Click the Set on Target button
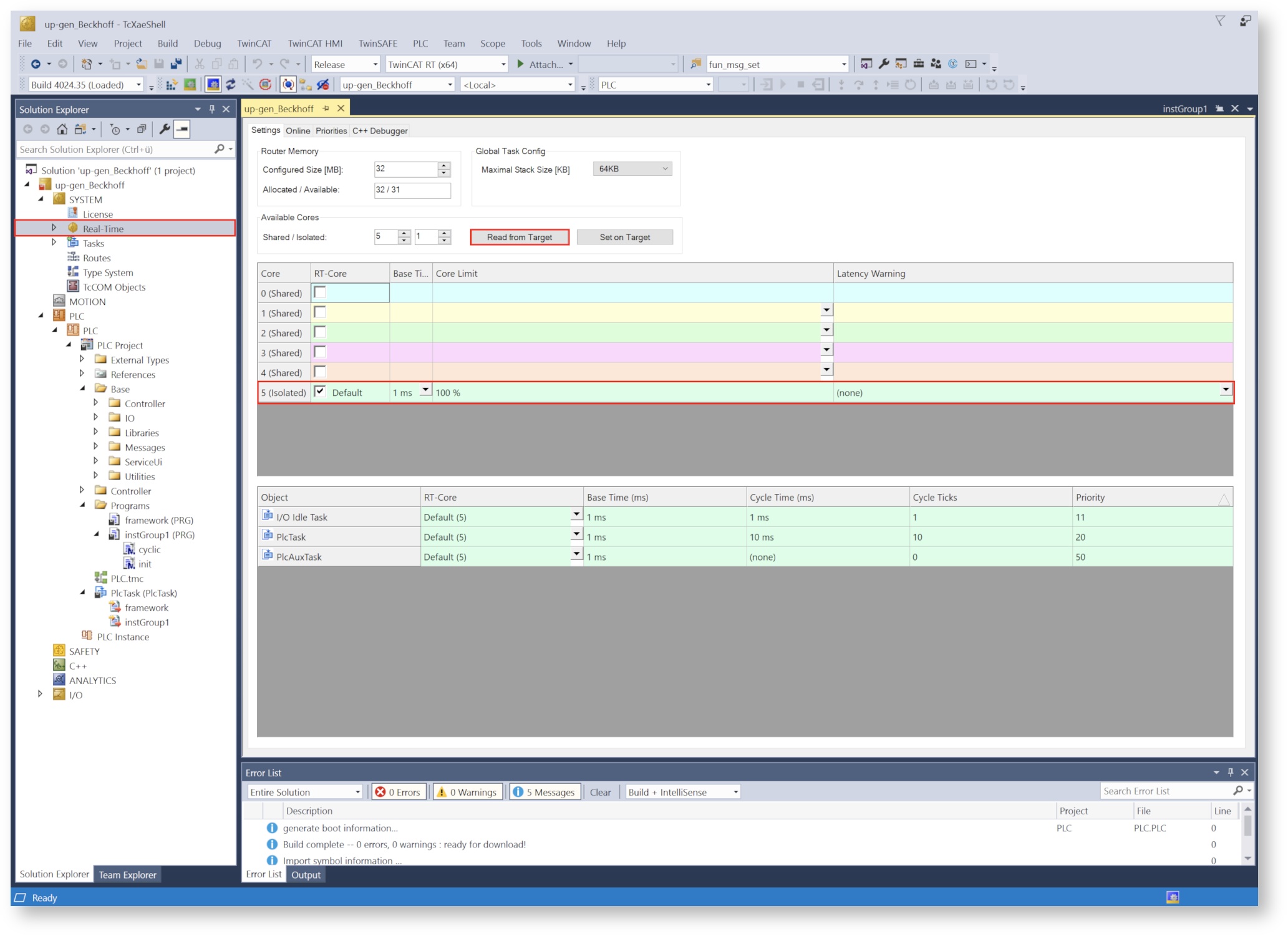Viewport: 1288px width, 936px height. 624,237
